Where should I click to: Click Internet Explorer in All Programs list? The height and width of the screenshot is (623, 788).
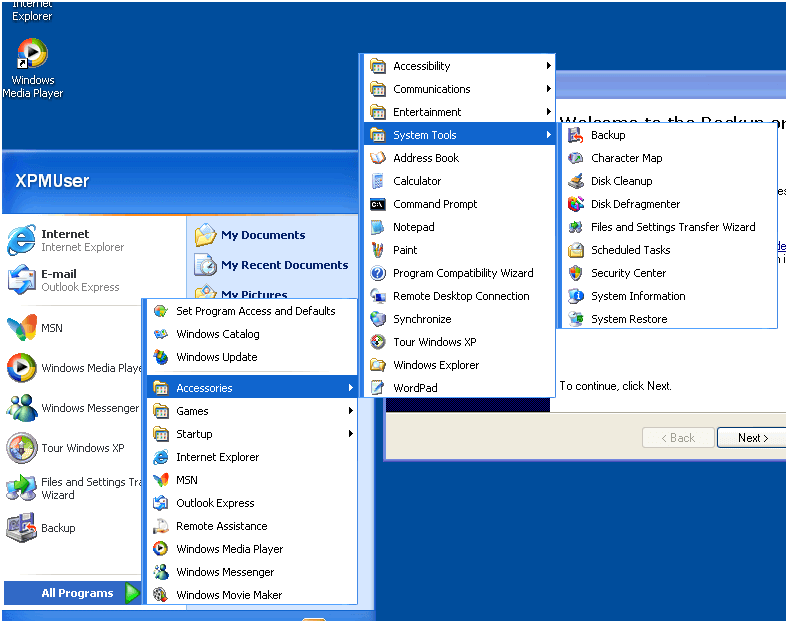pyautogui.click(x=252, y=457)
